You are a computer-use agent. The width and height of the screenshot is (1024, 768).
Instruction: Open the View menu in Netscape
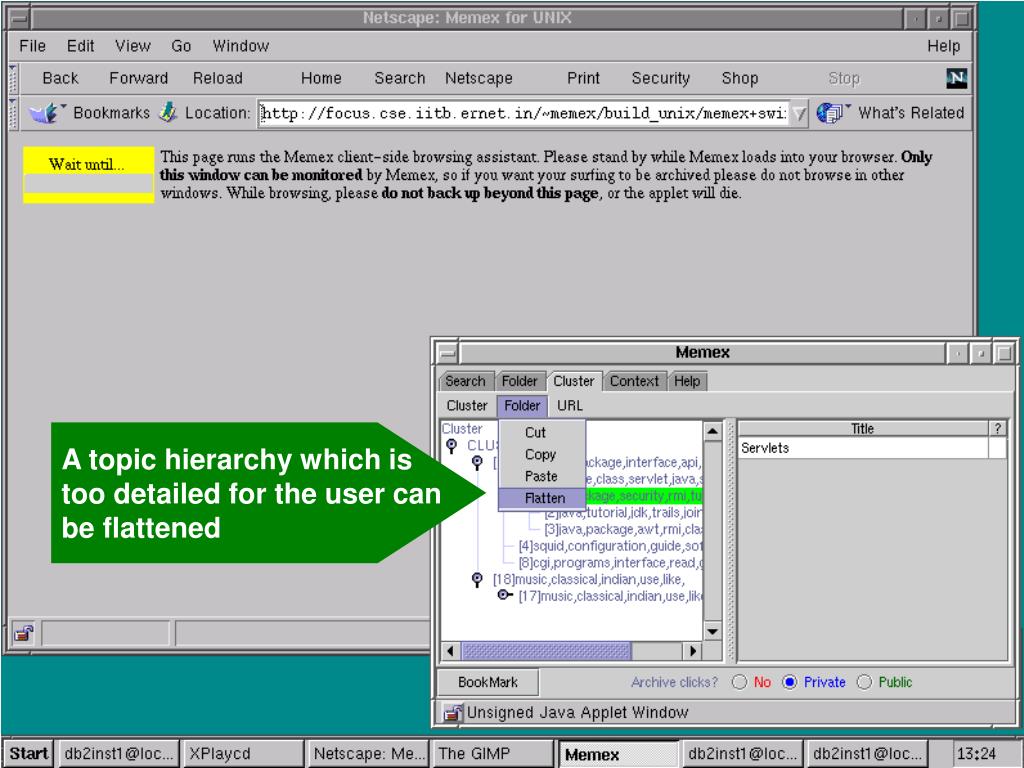[x=133, y=46]
